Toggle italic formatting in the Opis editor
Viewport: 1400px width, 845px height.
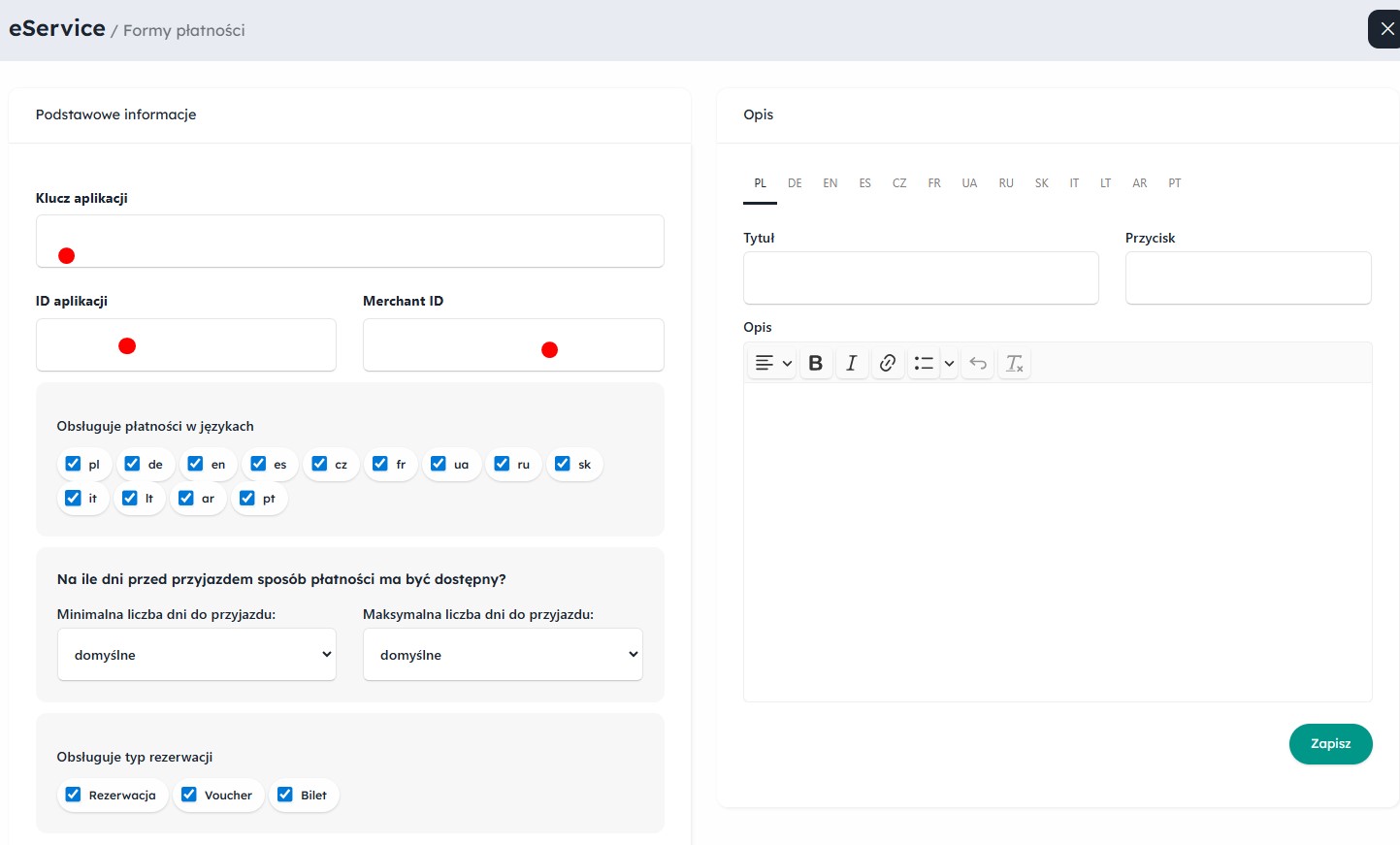[852, 363]
